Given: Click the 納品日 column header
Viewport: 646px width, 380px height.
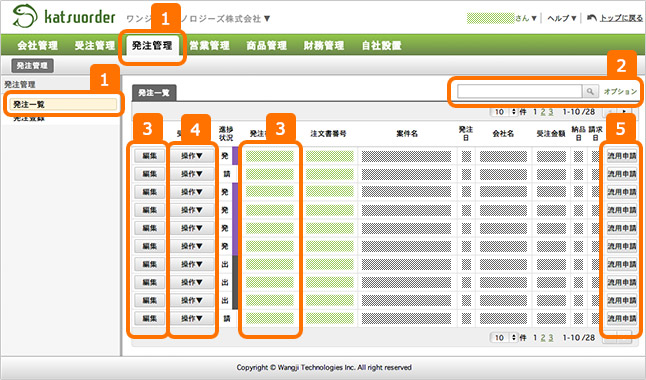Looking at the screenshot, I should (x=578, y=134).
